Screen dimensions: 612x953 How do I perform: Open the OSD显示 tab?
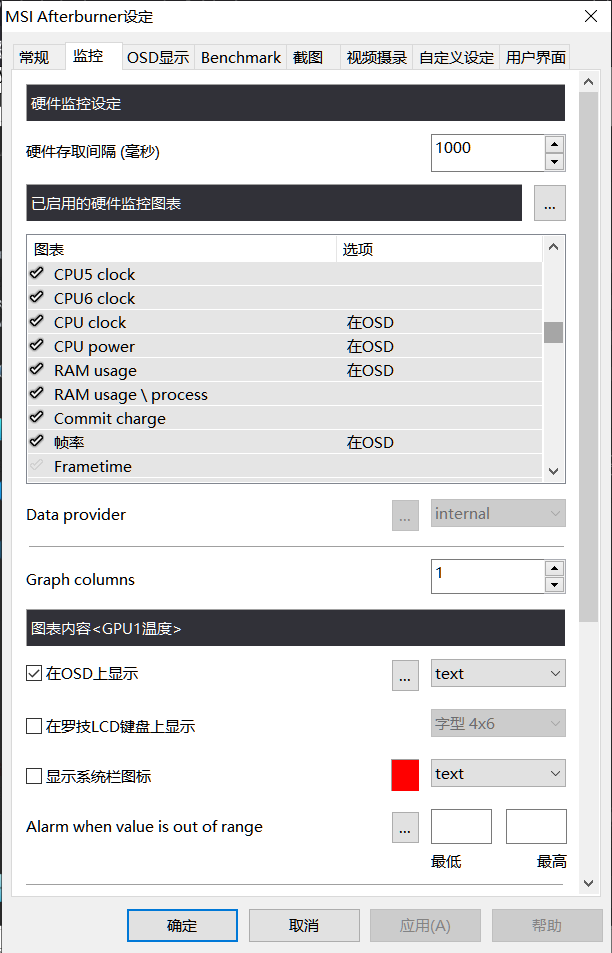[158, 58]
